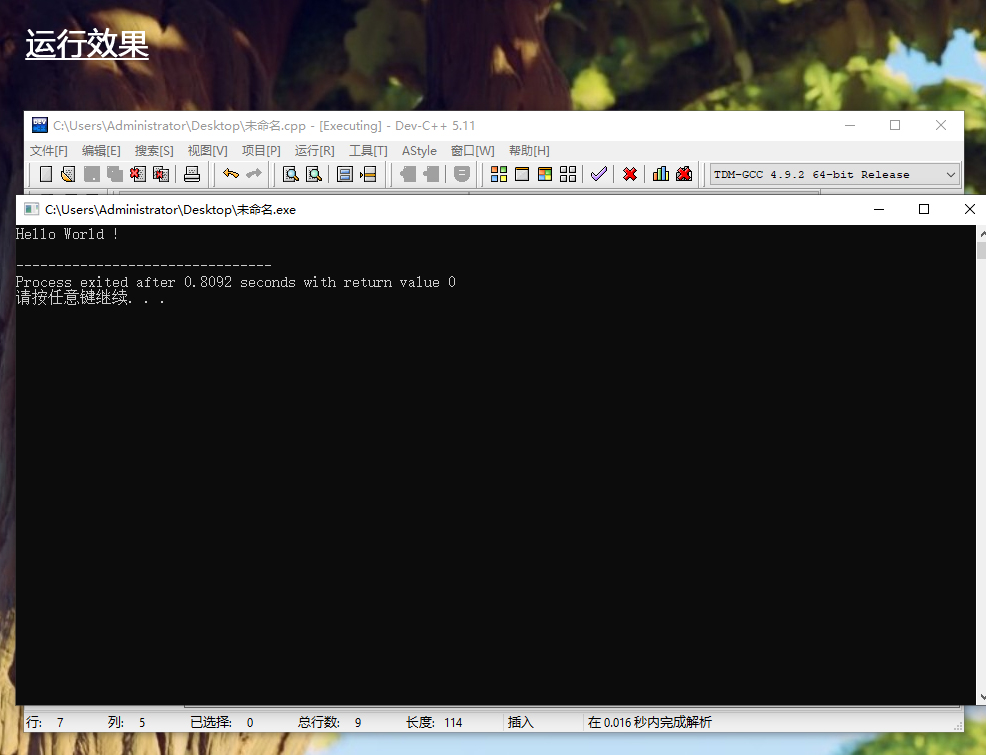Open the AStyle menu
Screen dimensions: 986x755
coord(419,151)
